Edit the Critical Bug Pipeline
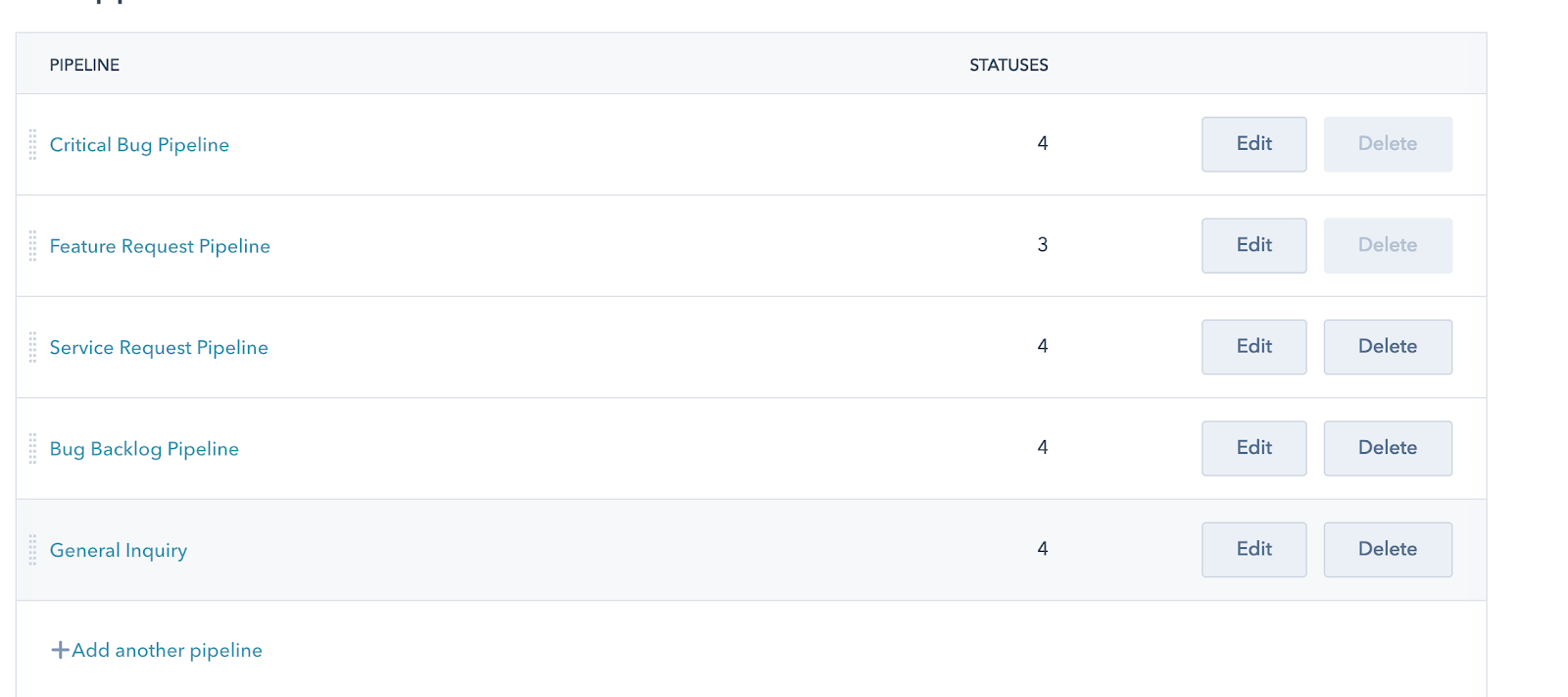1568x697 pixels. point(1253,144)
